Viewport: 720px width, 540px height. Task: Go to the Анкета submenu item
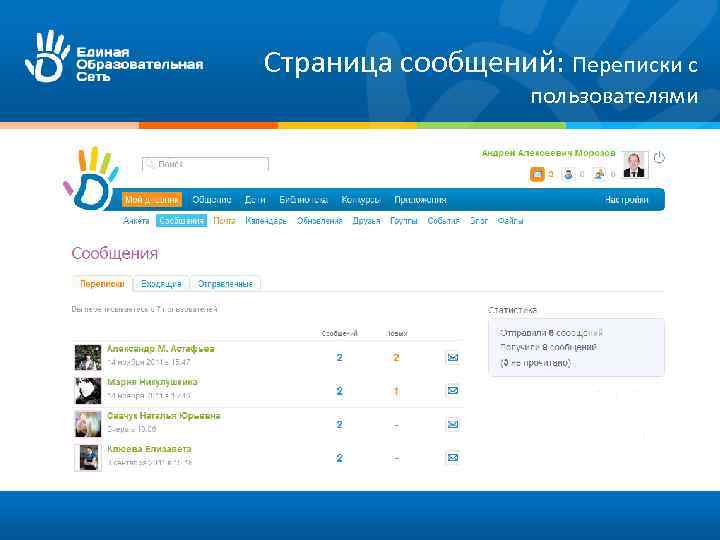pyautogui.click(x=136, y=221)
